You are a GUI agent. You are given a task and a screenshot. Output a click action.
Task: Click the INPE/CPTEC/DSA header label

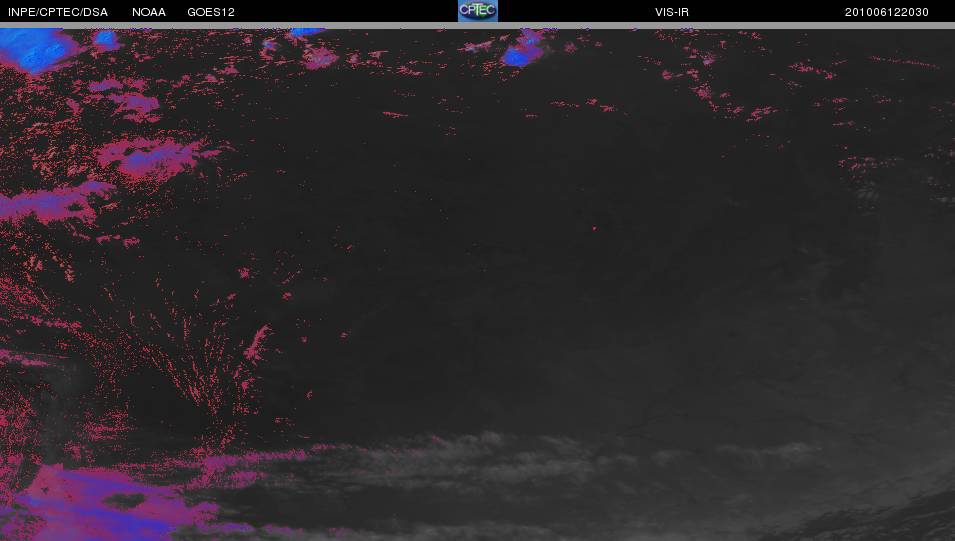tap(58, 12)
